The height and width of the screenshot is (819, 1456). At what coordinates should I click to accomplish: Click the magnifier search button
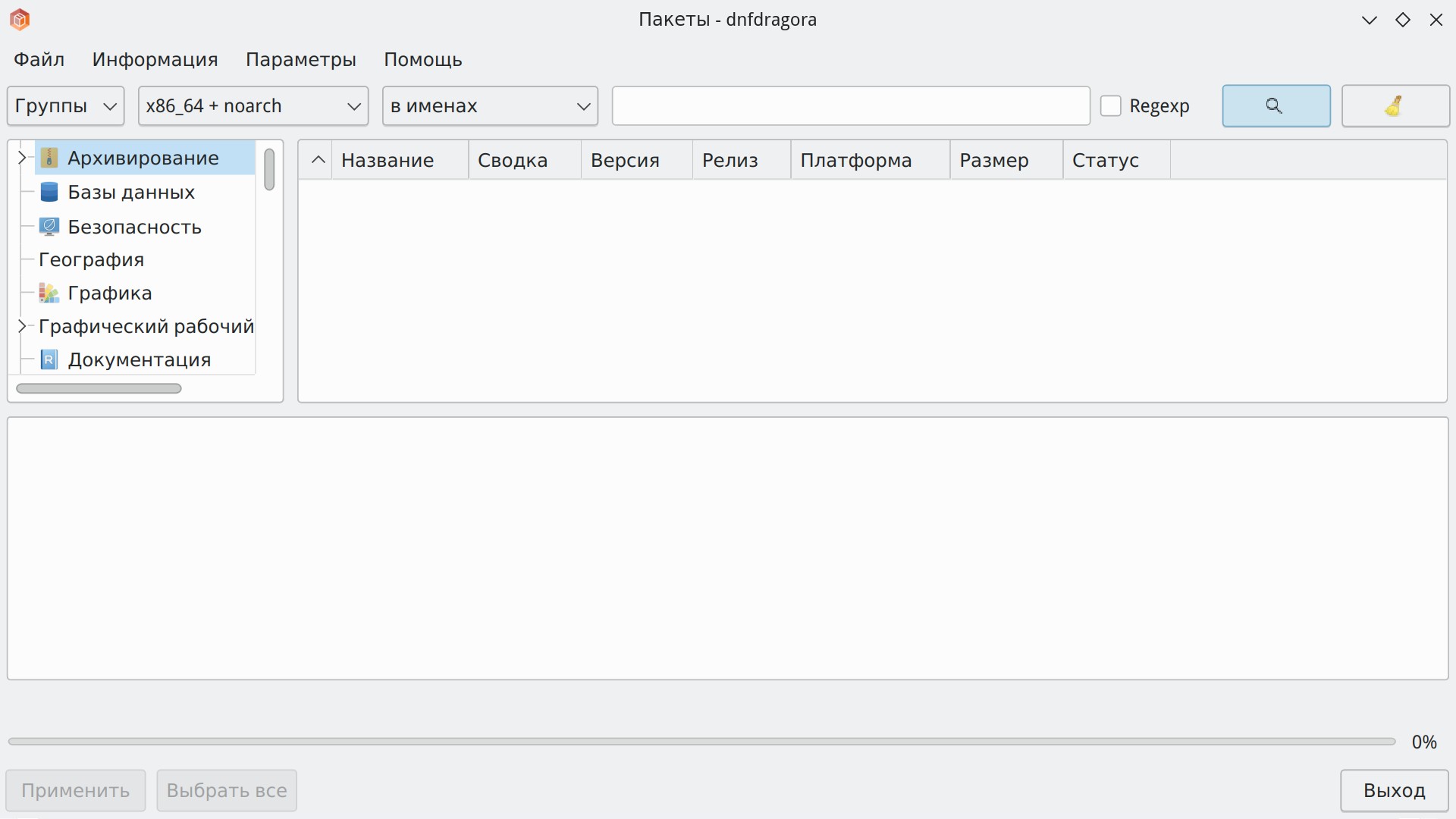(1276, 106)
